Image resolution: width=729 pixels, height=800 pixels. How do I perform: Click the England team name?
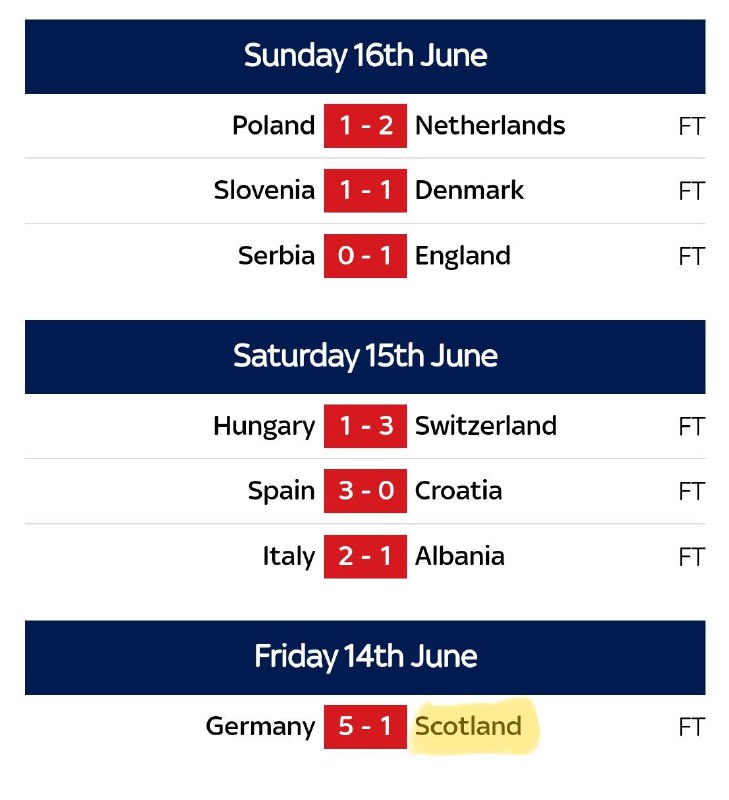point(463,256)
